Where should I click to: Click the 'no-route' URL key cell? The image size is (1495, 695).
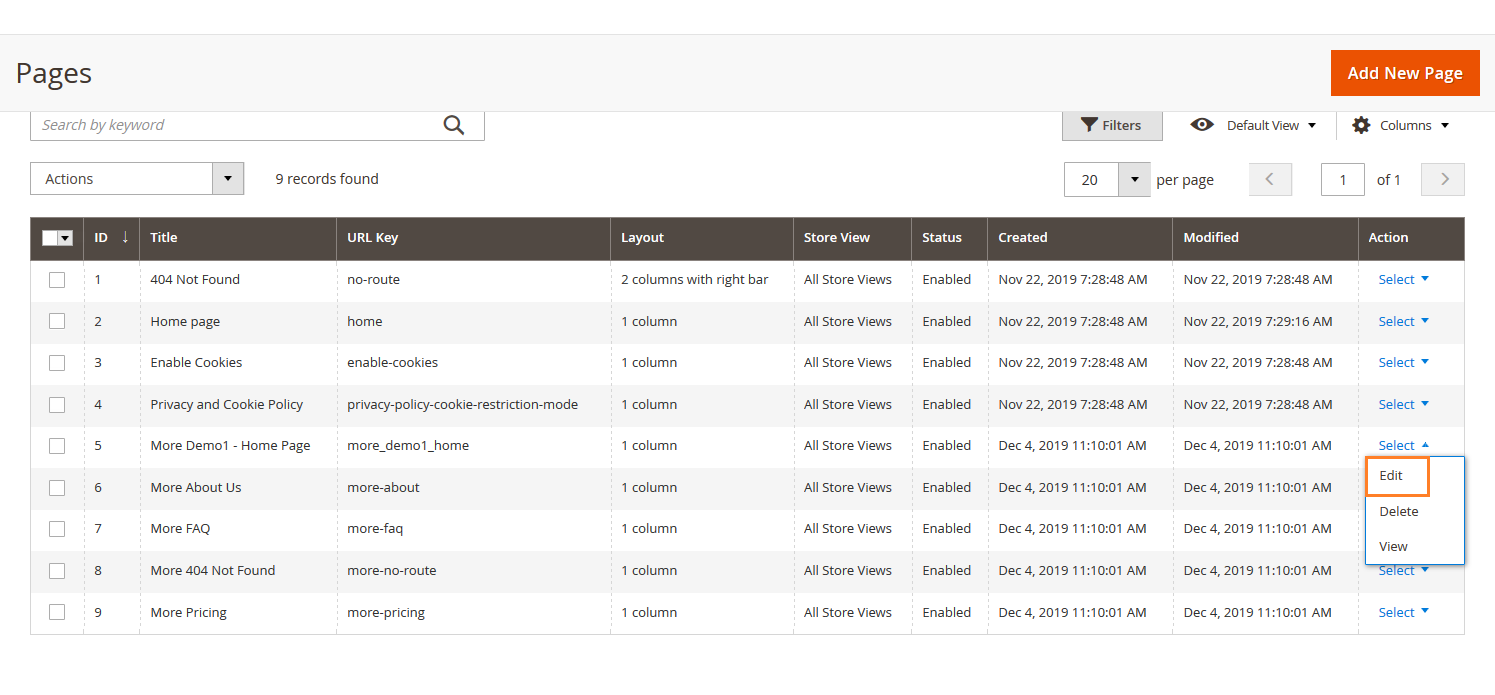(373, 280)
